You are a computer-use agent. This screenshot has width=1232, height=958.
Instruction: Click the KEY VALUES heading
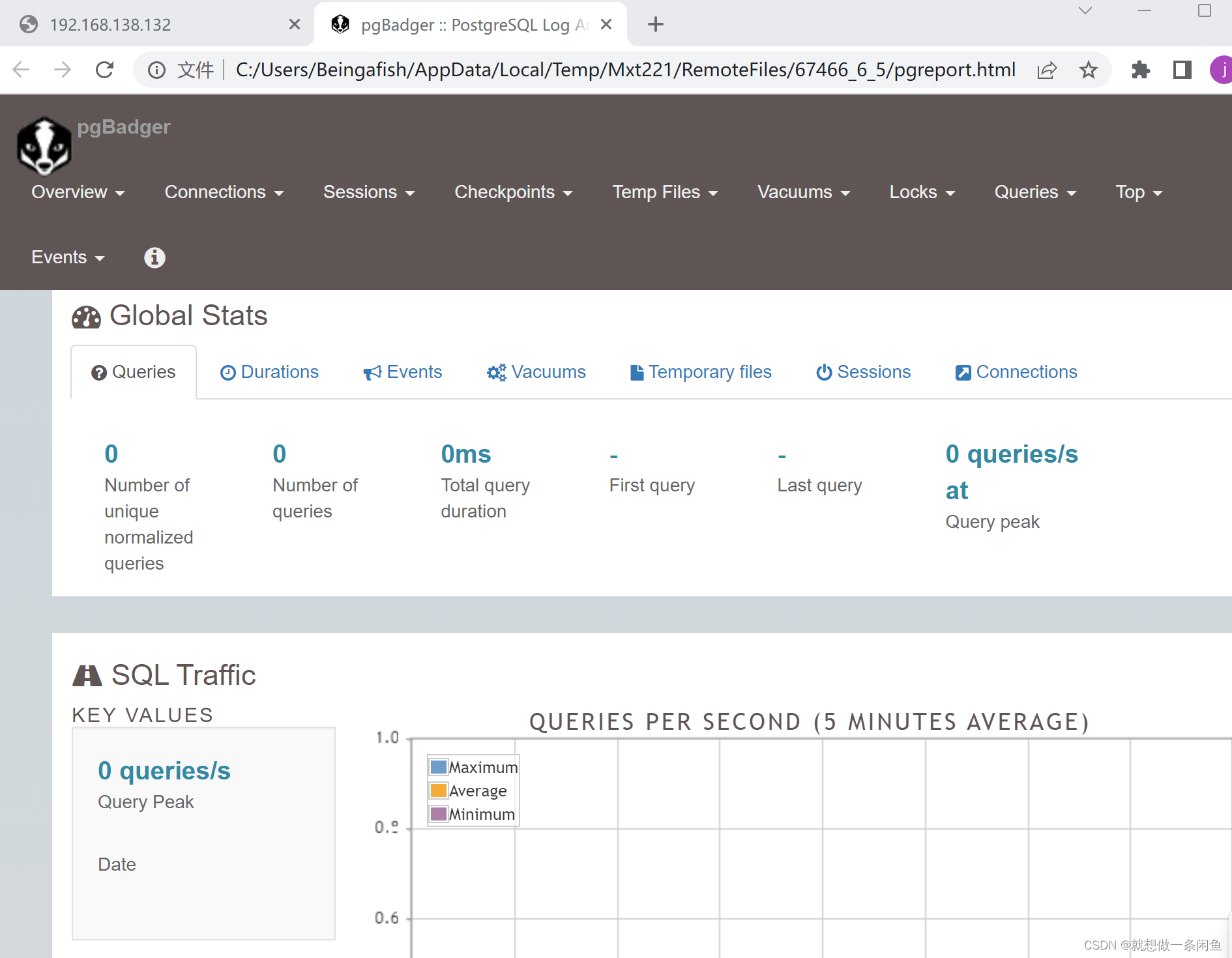click(142, 715)
